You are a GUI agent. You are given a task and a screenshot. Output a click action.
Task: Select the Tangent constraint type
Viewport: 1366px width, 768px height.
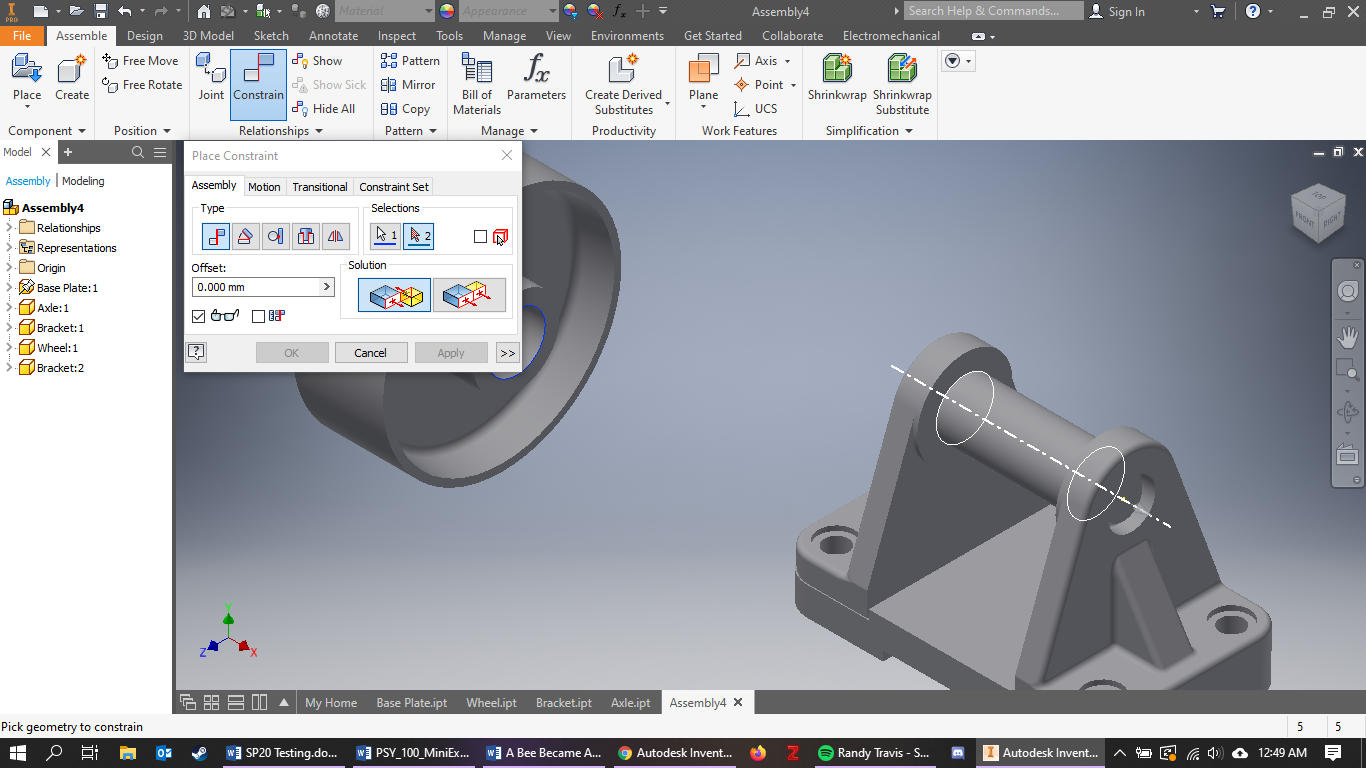(275, 236)
